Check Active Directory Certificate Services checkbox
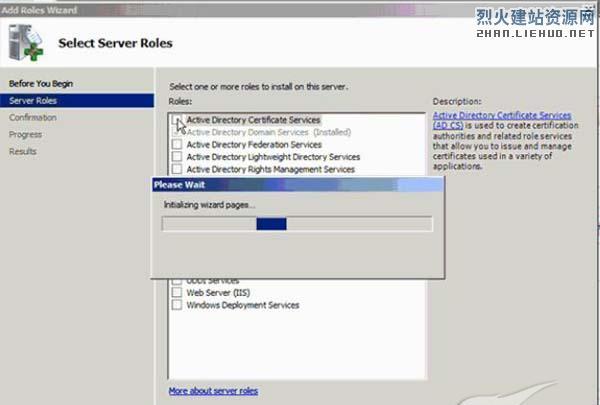 (177, 120)
